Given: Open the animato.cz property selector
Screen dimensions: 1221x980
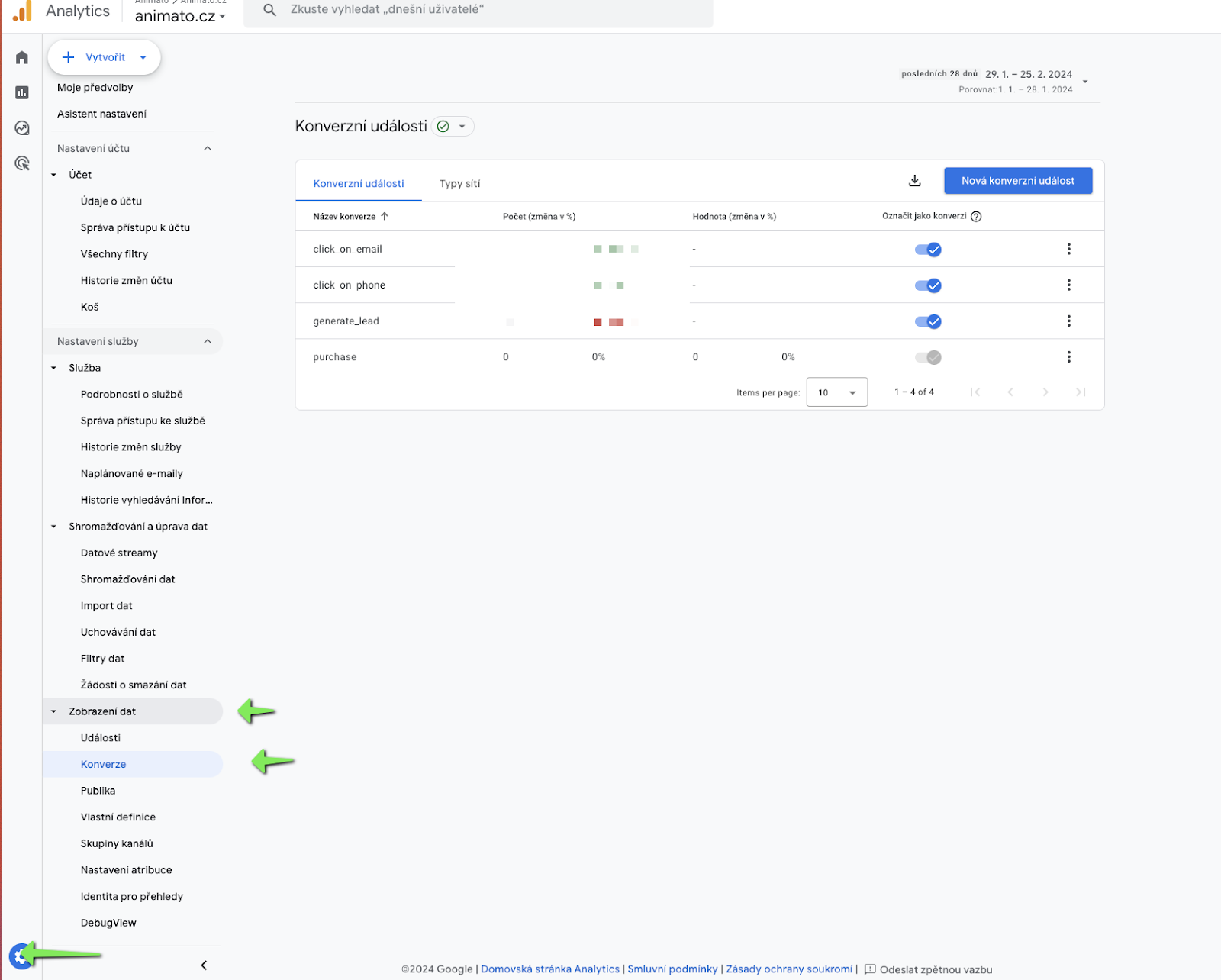Looking at the screenshot, I should [x=180, y=15].
